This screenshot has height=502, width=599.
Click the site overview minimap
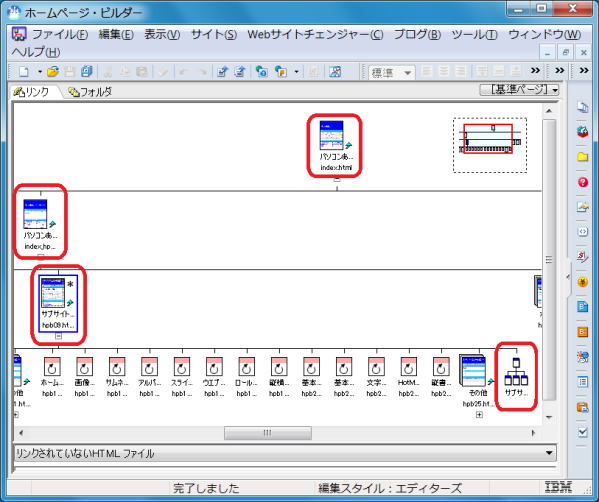pyautogui.click(x=490, y=145)
